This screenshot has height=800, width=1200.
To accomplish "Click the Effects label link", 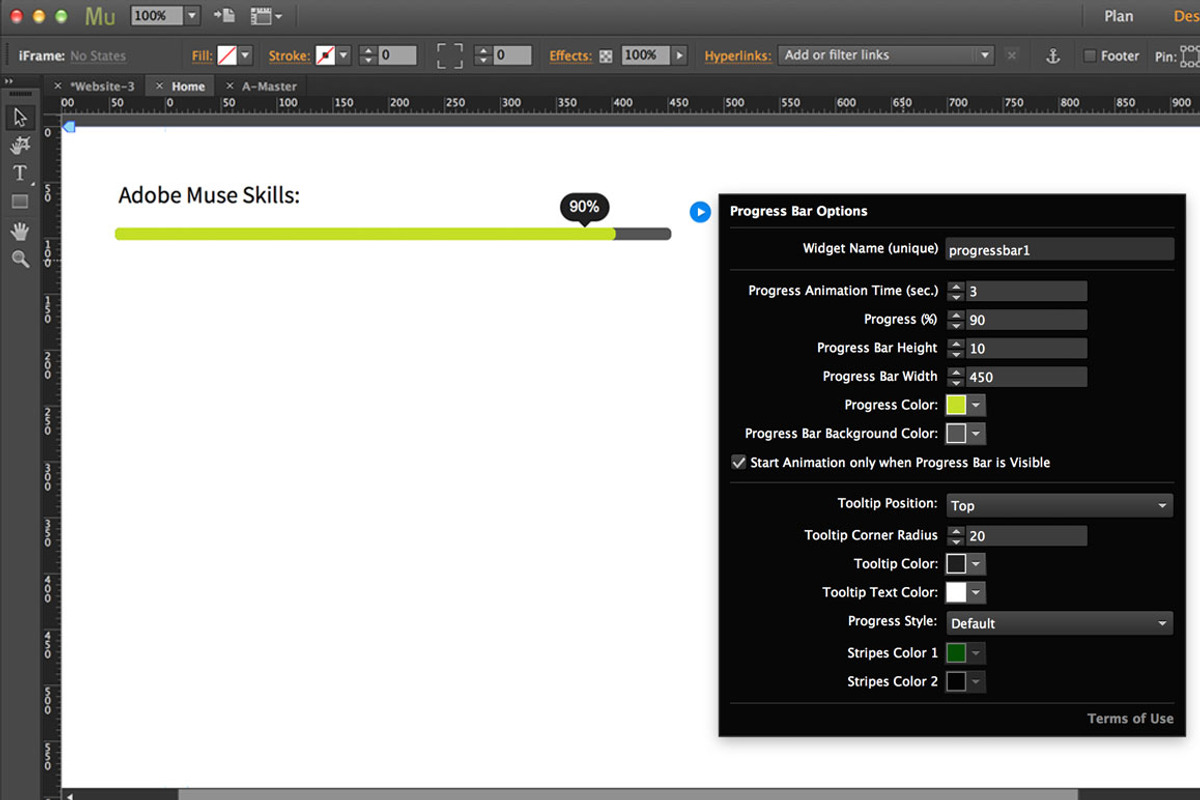I will pos(570,56).
